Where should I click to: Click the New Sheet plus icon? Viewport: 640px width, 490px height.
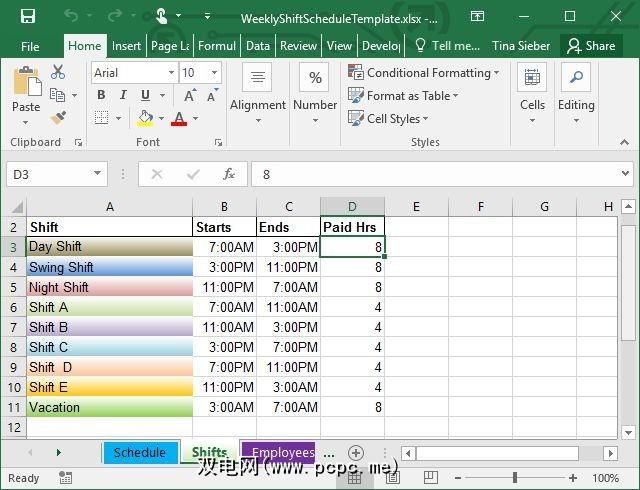click(356, 453)
